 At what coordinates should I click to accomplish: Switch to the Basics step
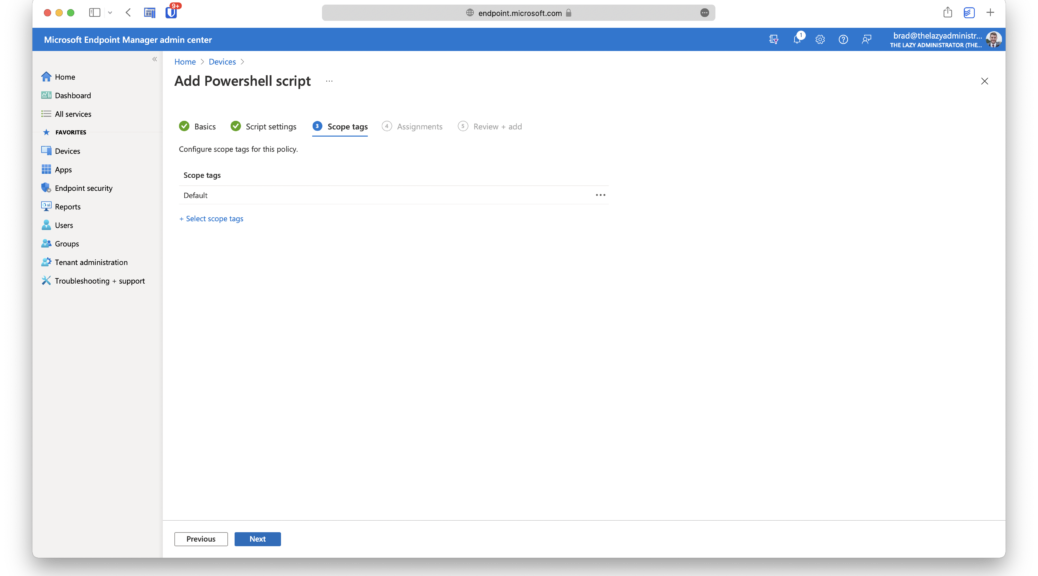197,126
